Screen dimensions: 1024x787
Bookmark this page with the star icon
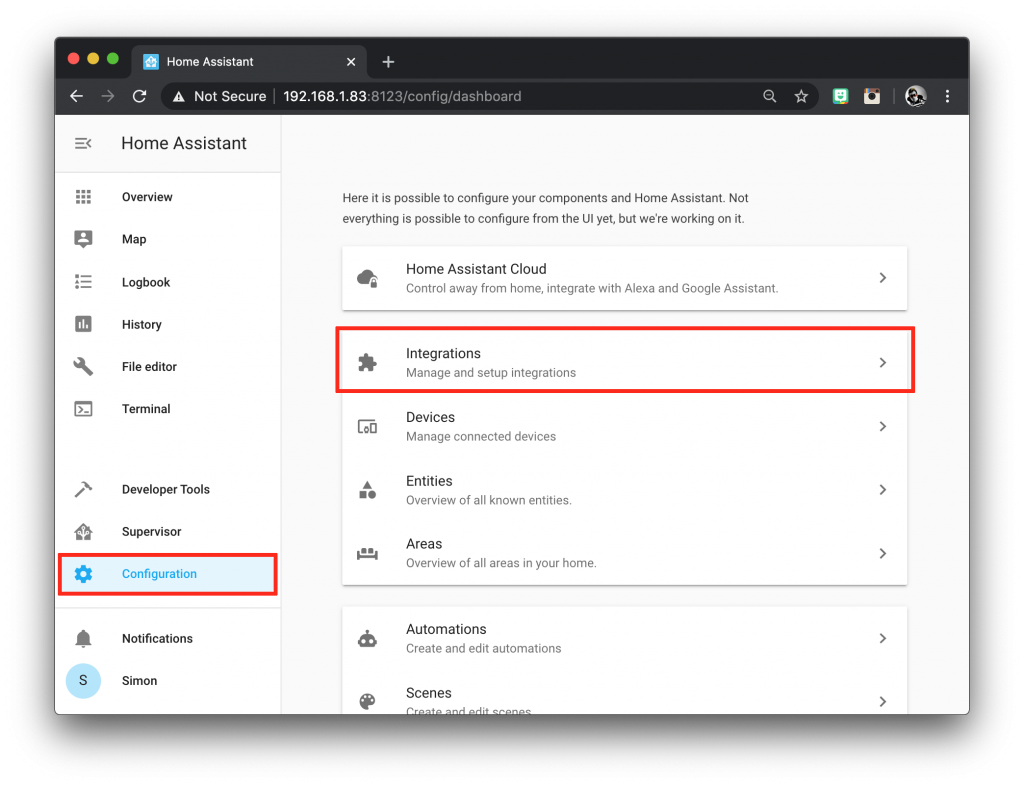pyautogui.click(x=801, y=97)
